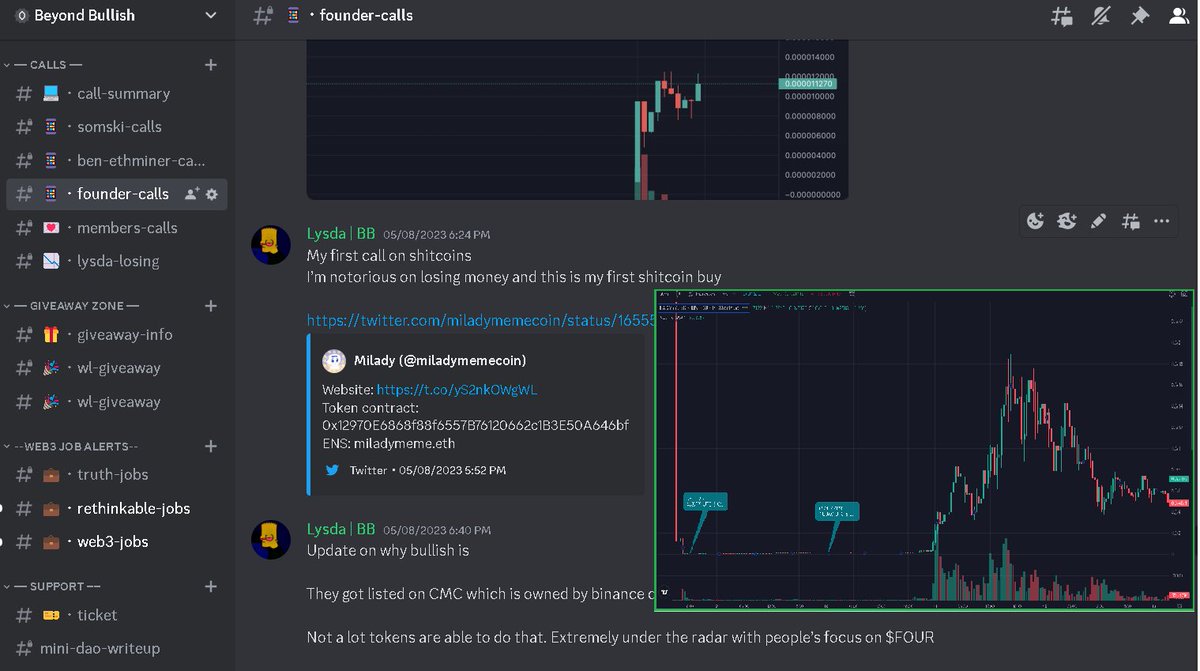The height and width of the screenshot is (671, 1200).
Task: Open the lysda-losing channel
Action: (x=117, y=261)
